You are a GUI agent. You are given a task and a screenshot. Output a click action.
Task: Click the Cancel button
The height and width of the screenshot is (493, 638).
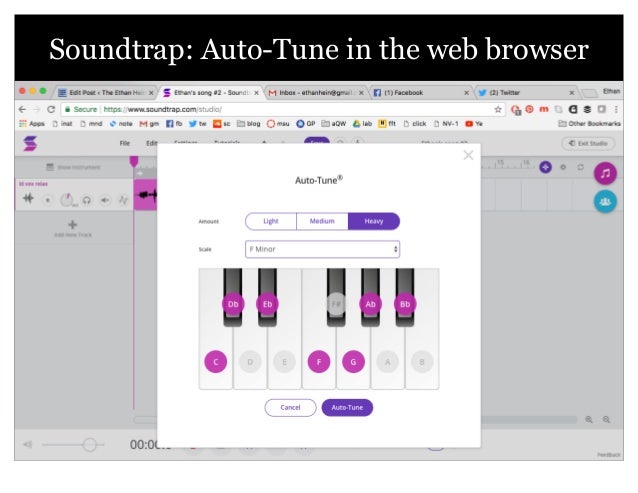(x=290, y=408)
